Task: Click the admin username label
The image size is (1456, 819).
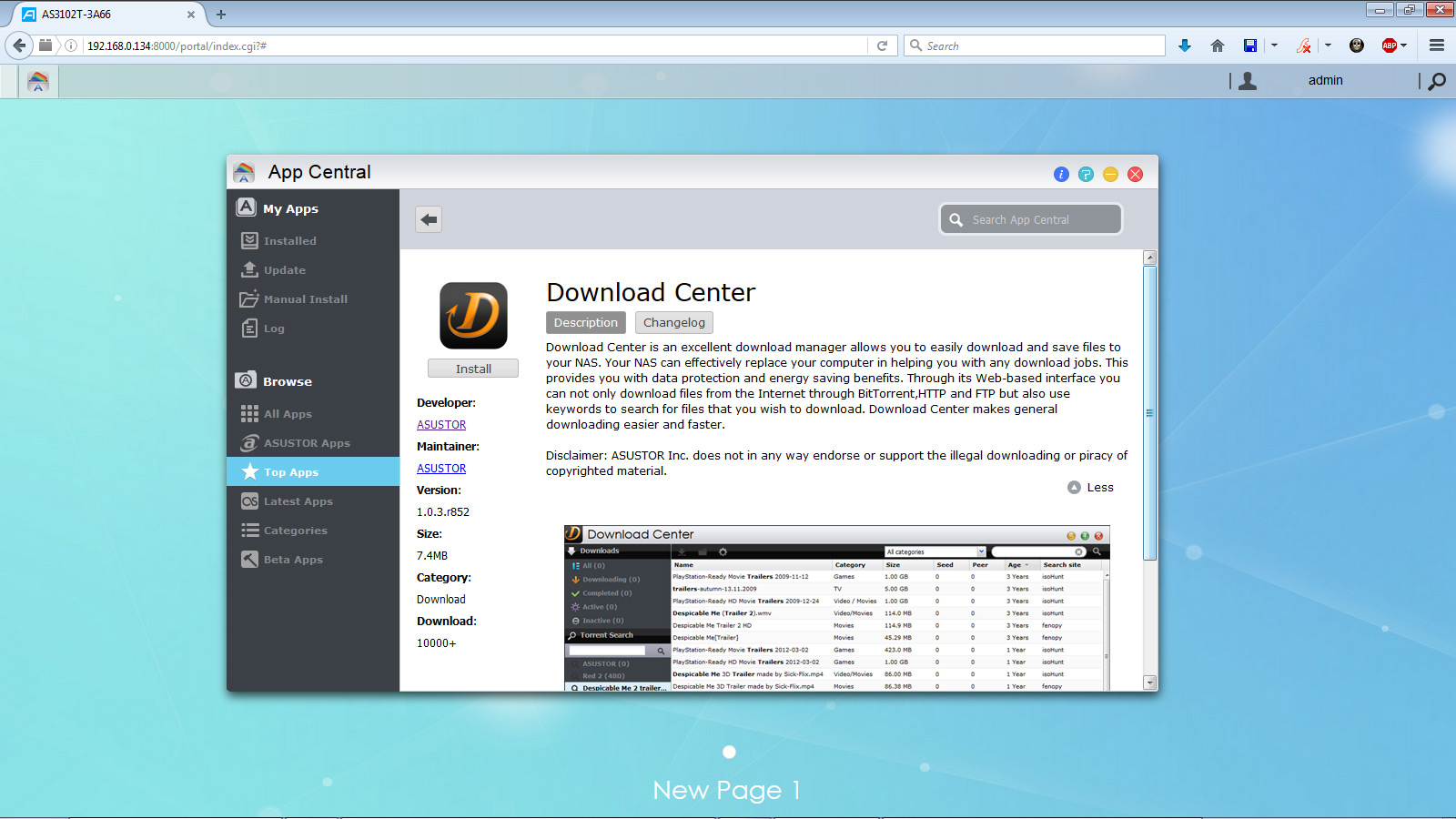Action: (1326, 81)
